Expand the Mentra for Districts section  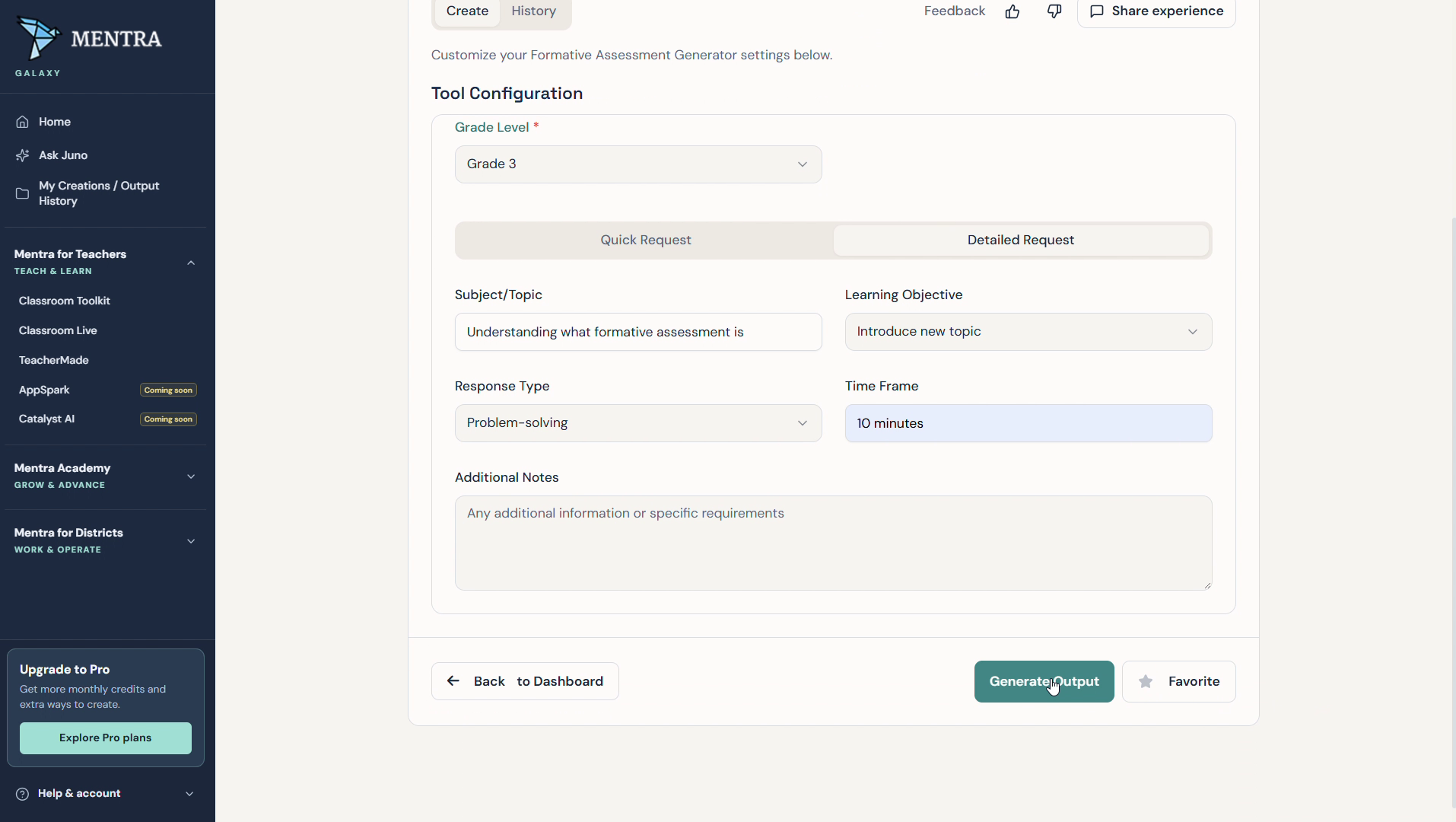pos(191,541)
